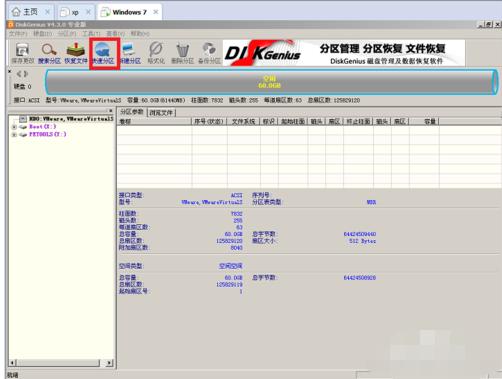Expand the Boot (X:) tree node

pos(14,127)
